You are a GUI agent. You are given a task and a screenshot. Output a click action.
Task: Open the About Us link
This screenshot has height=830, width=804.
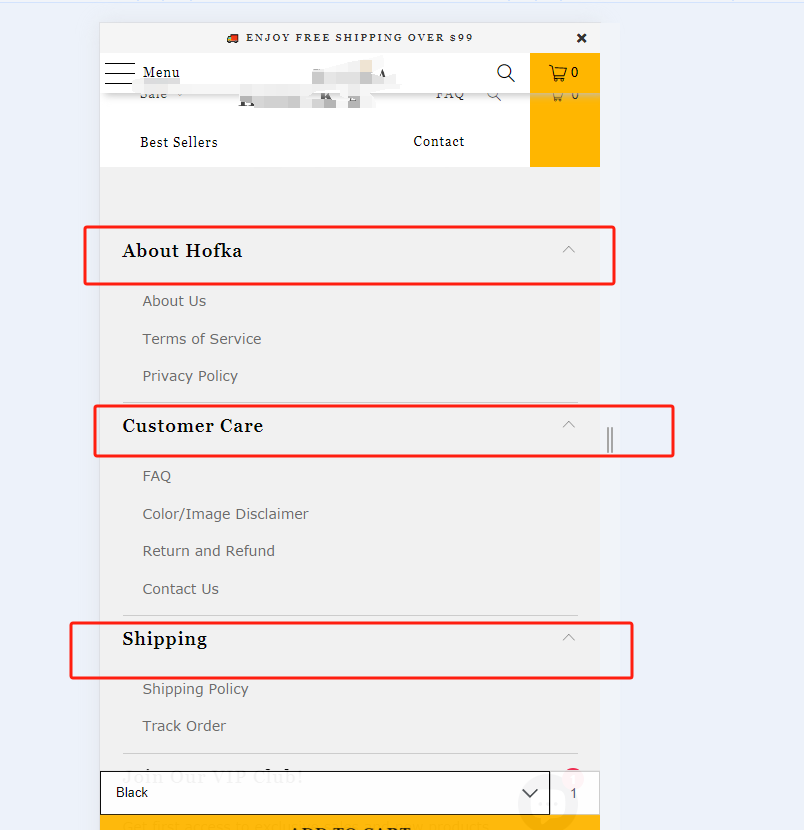[174, 301]
